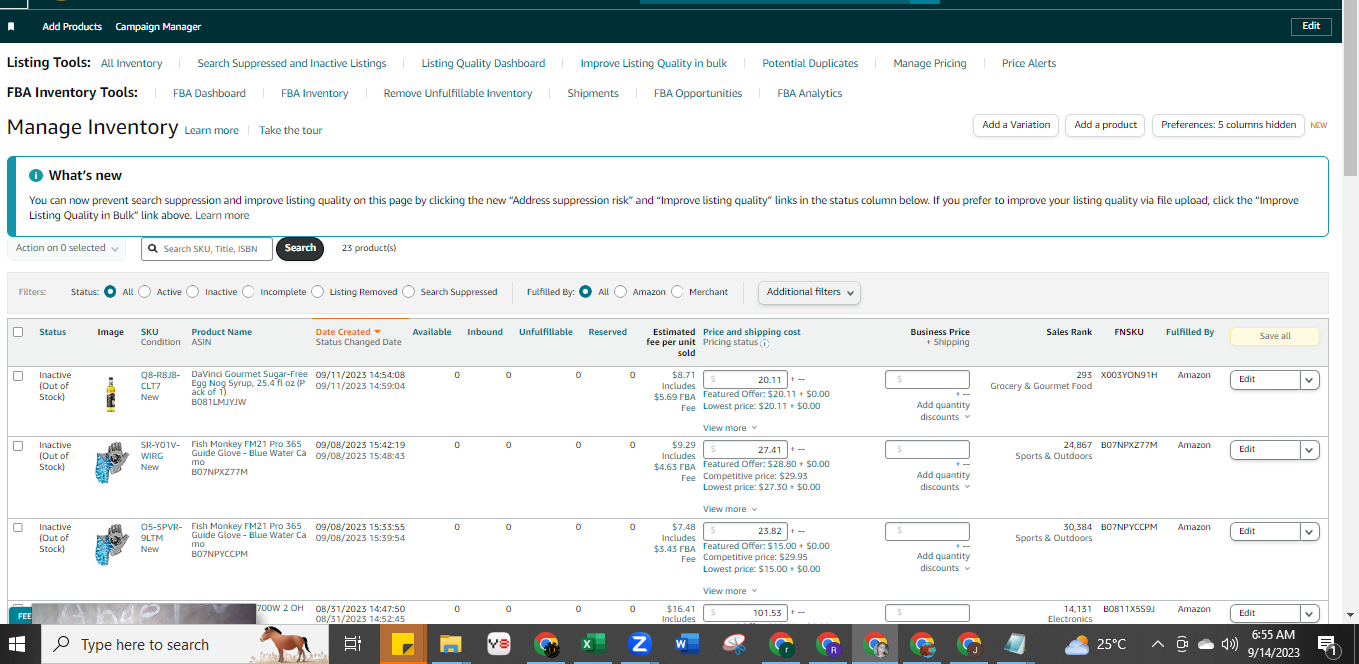Open Word from the taskbar
Image resolution: width=1359 pixels, height=664 pixels.
point(687,645)
